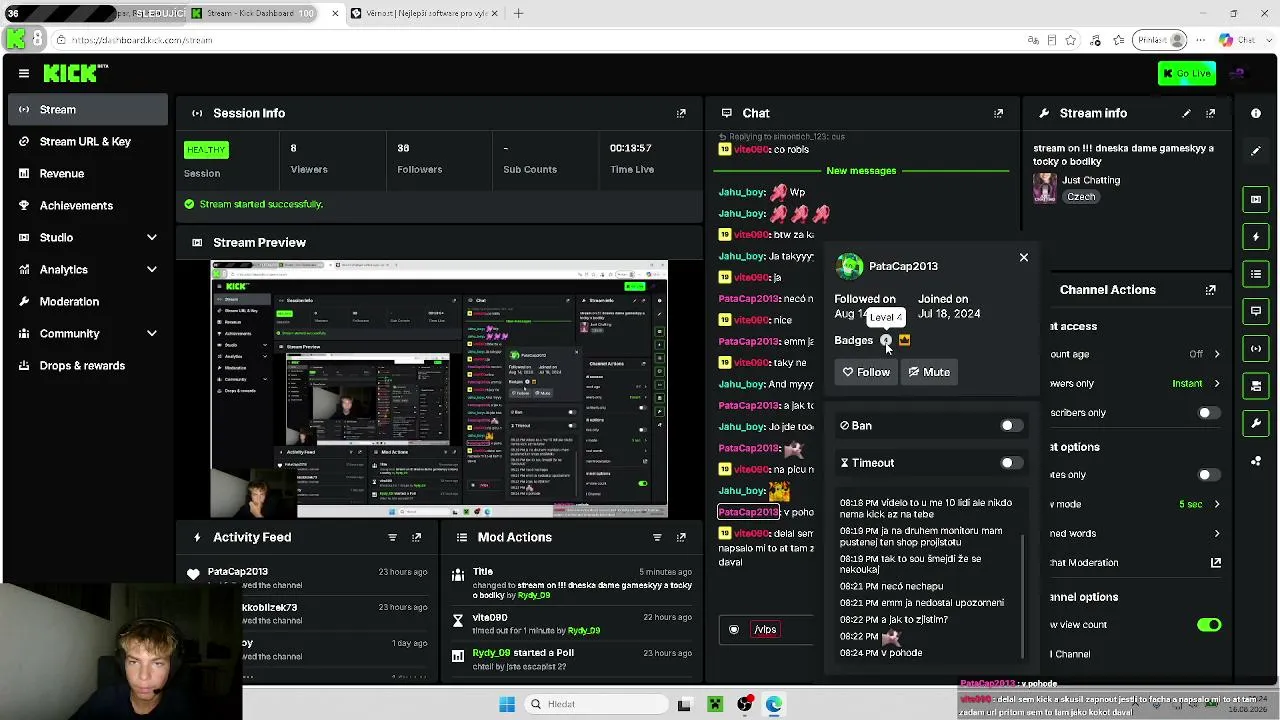The width and height of the screenshot is (1280, 720).
Task: Toggle the Session Info broadcast icon in right sidebar
Action: (x=1256, y=348)
